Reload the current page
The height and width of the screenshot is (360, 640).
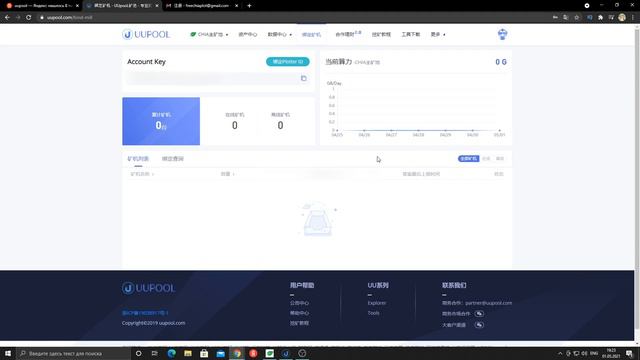point(28,18)
